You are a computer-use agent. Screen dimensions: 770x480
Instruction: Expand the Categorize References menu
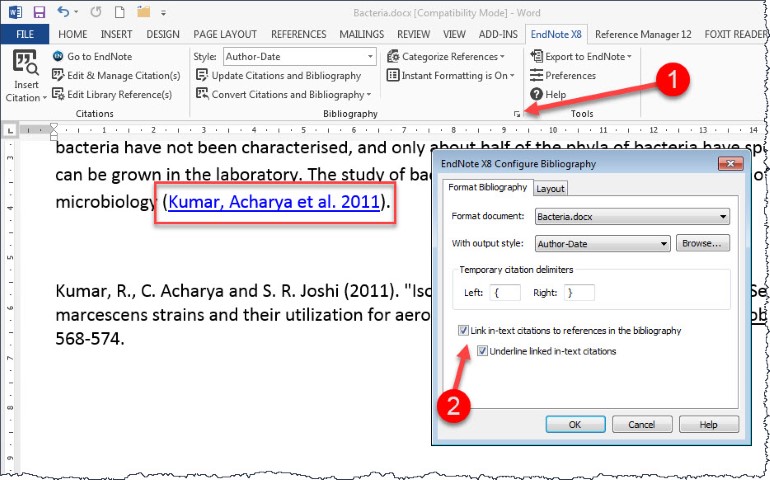446,56
